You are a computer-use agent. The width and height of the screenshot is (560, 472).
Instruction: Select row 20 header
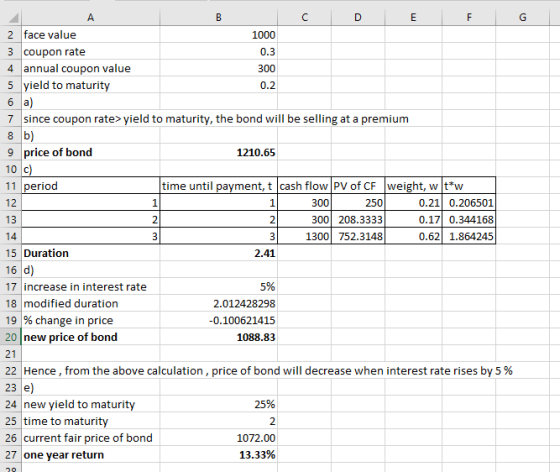pos(11,337)
